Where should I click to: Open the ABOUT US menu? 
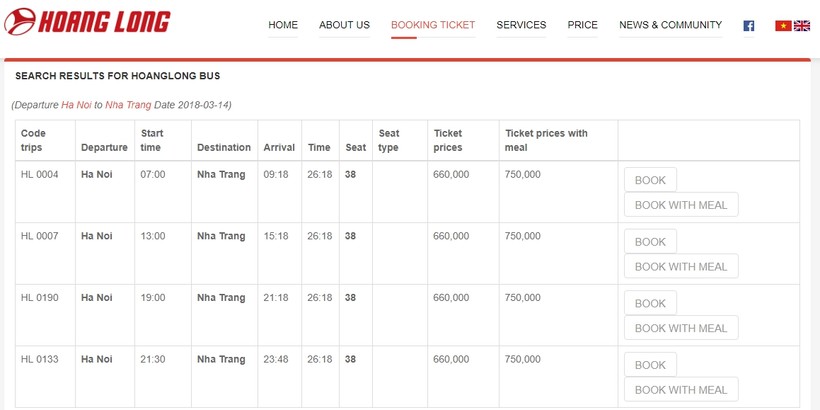click(344, 25)
